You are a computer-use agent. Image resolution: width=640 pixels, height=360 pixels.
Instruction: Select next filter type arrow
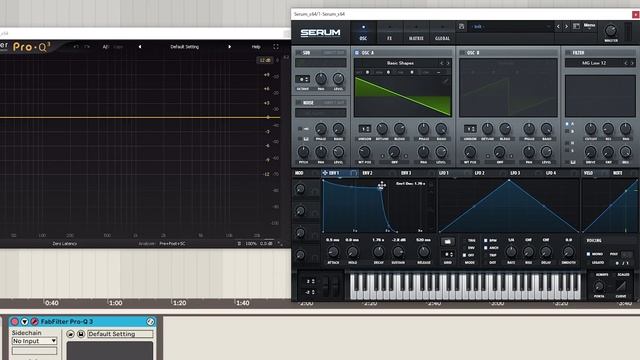click(x=632, y=63)
